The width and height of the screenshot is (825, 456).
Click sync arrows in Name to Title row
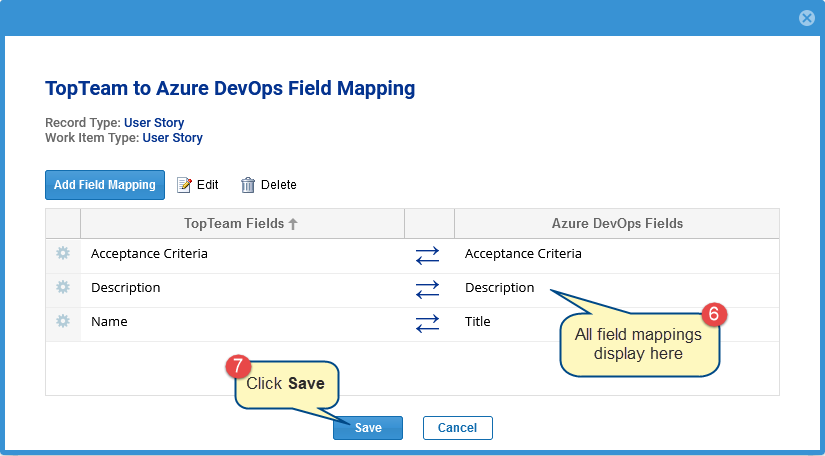[427, 323]
